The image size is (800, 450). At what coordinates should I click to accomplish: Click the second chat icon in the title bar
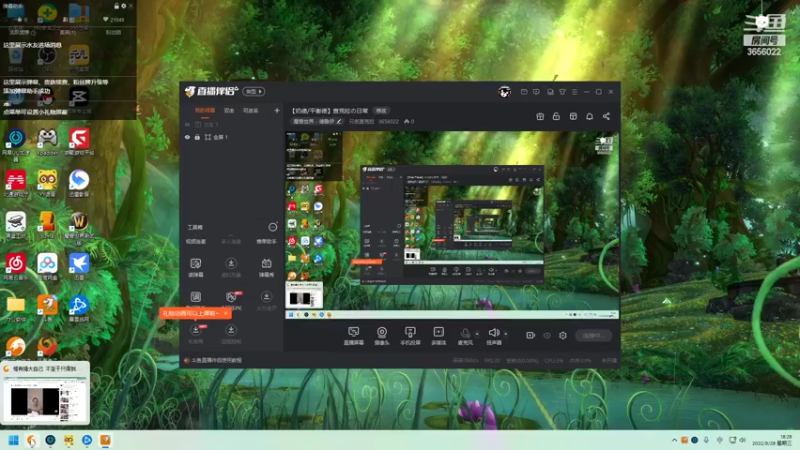pos(536,92)
